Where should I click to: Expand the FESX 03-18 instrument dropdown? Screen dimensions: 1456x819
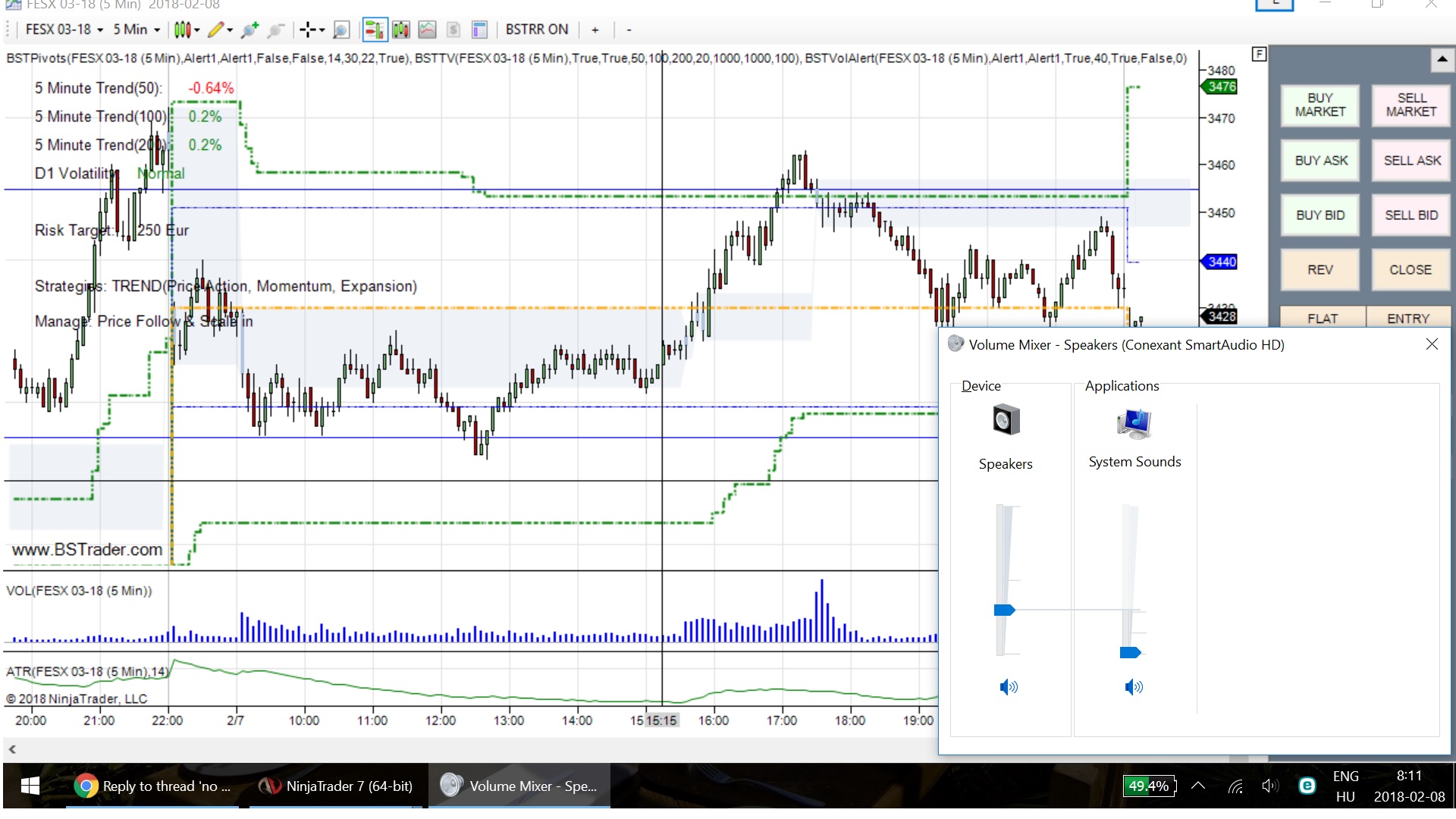click(64, 30)
